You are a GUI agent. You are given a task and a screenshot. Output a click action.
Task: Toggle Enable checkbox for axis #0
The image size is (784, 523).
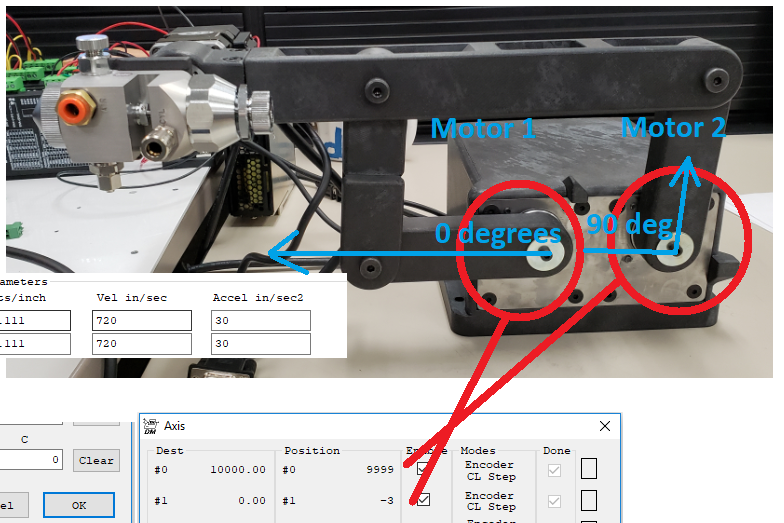click(x=423, y=469)
